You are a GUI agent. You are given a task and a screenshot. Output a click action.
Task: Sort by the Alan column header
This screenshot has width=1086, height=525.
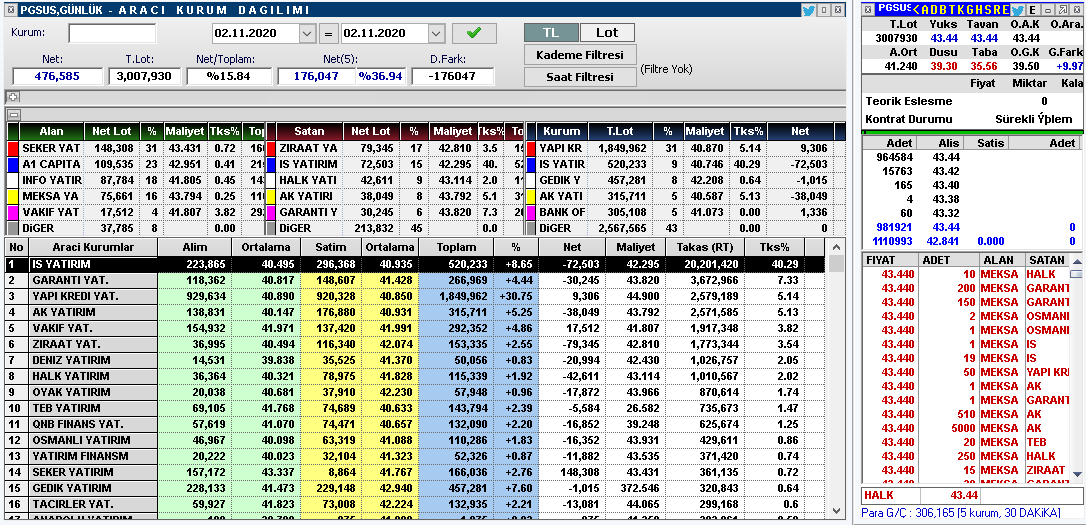click(51, 131)
